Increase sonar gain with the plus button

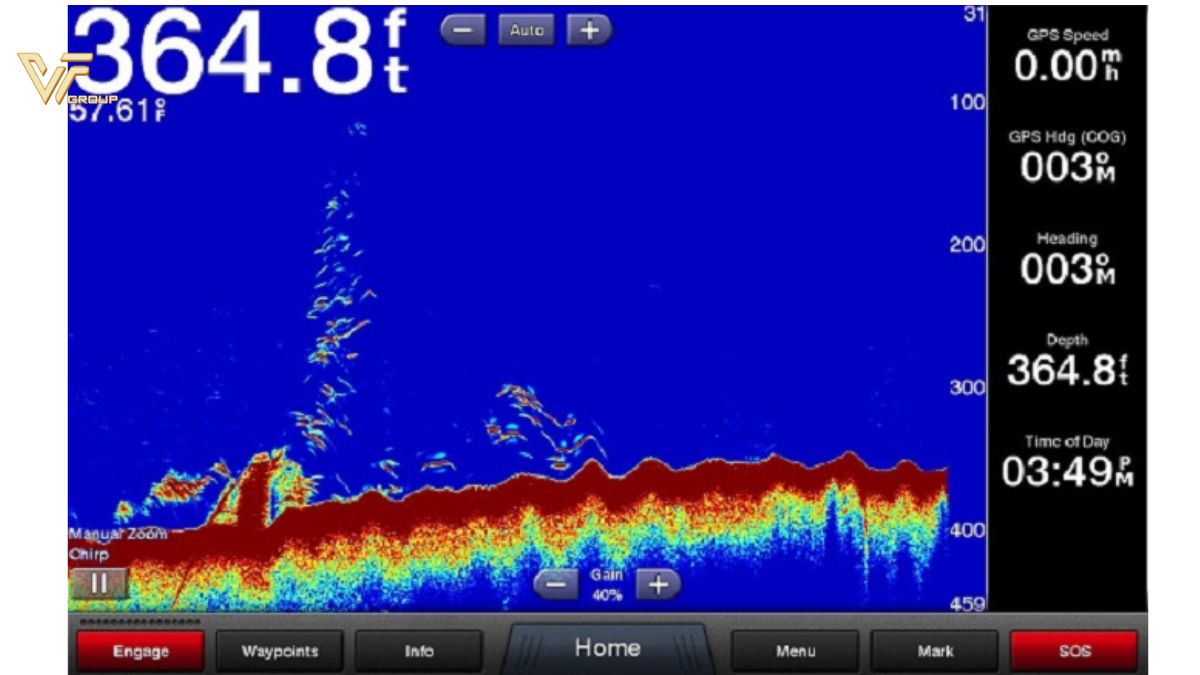pyautogui.click(x=657, y=585)
